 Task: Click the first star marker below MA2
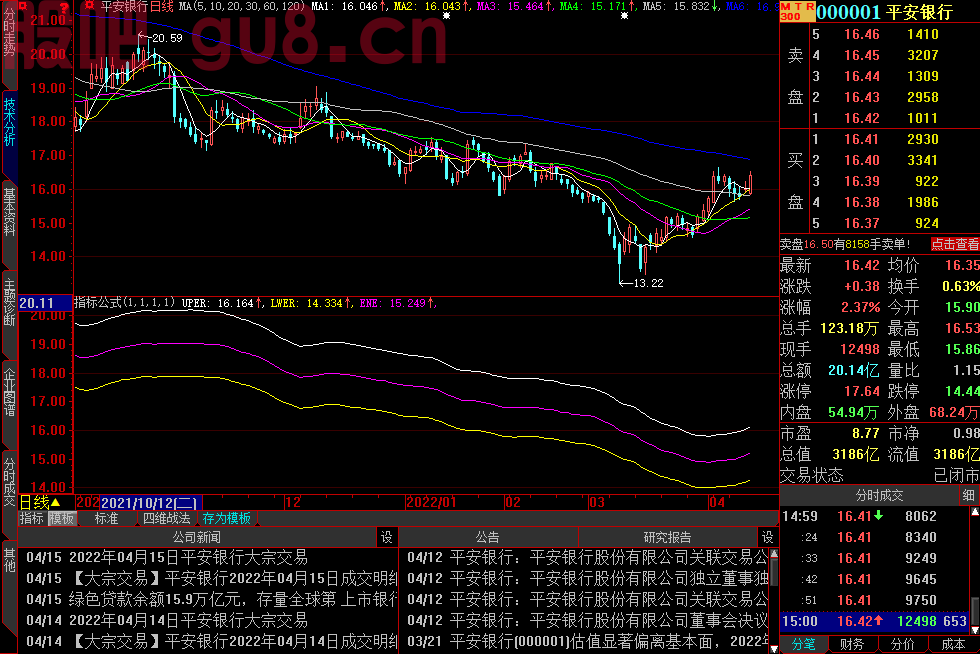[x=446, y=16]
